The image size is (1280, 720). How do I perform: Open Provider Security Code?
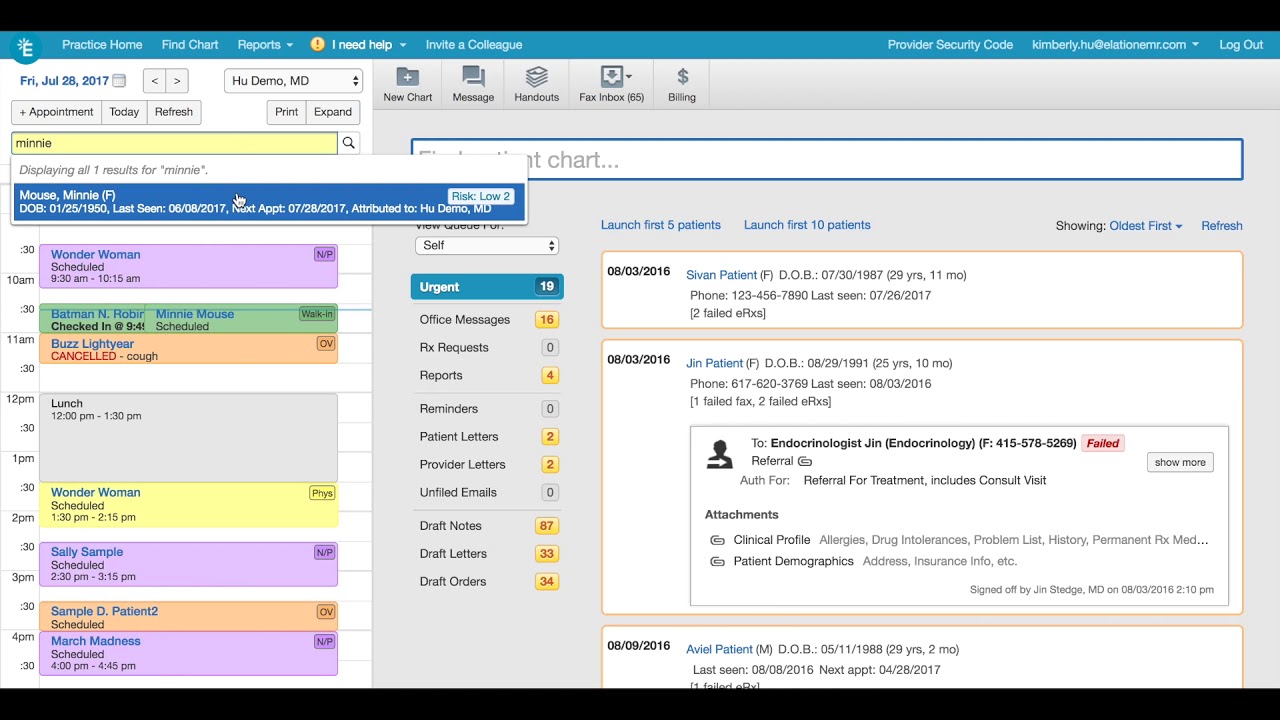pos(950,45)
